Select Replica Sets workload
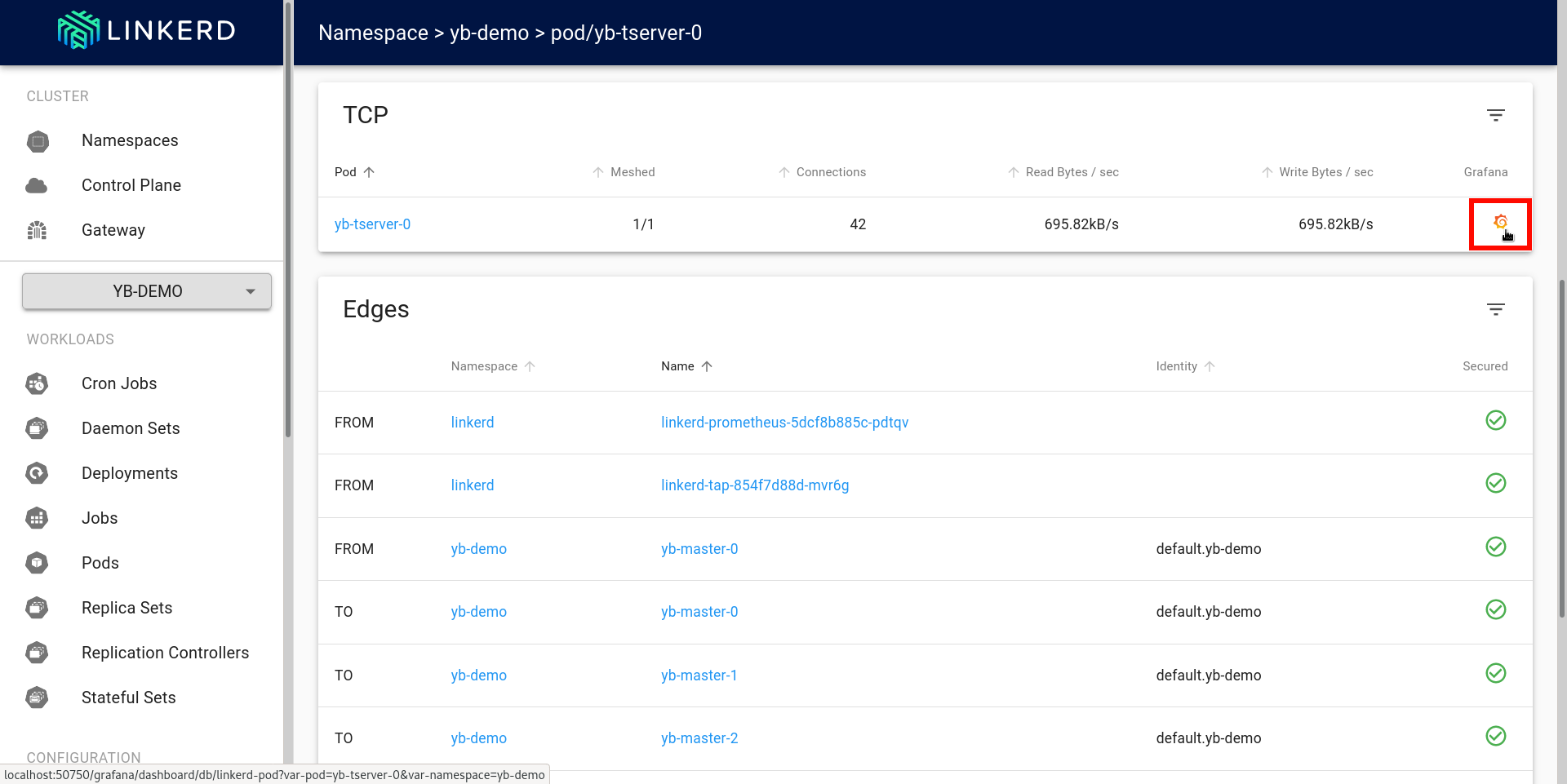The width and height of the screenshot is (1567, 784). [x=127, y=608]
